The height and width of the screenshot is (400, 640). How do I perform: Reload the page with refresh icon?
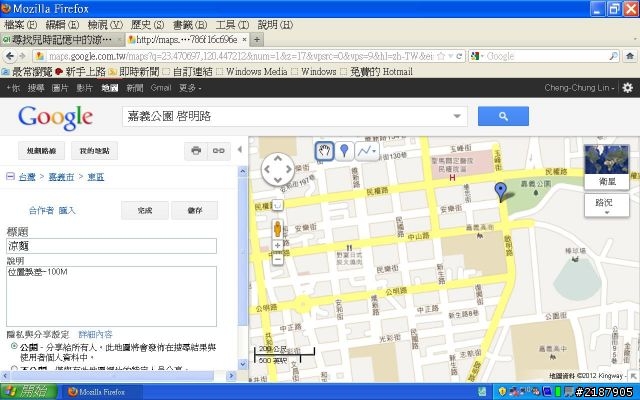coord(459,56)
